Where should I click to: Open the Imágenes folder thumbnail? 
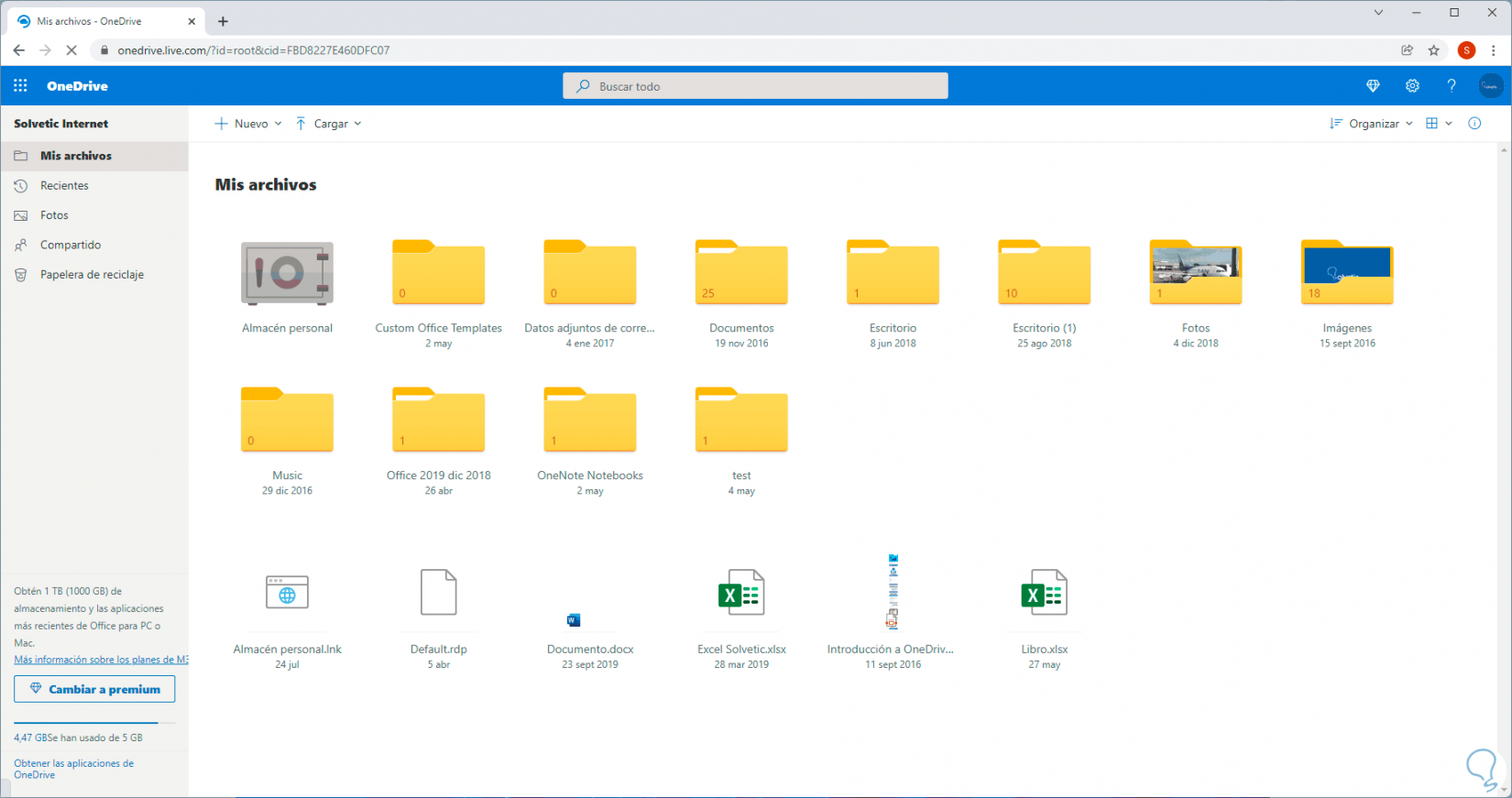pyautogui.click(x=1347, y=272)
